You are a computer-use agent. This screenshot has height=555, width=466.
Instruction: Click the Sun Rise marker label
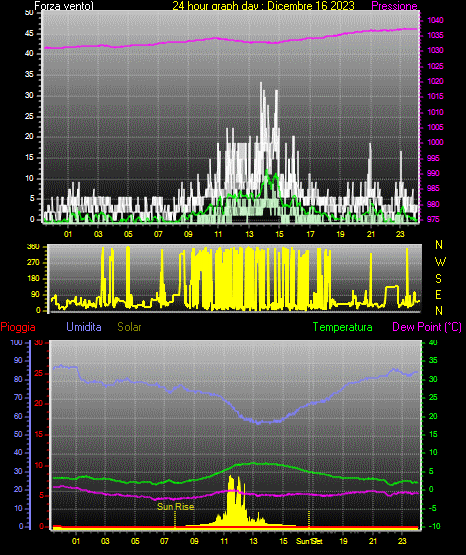pyautogui.click(x=176, y=507)
